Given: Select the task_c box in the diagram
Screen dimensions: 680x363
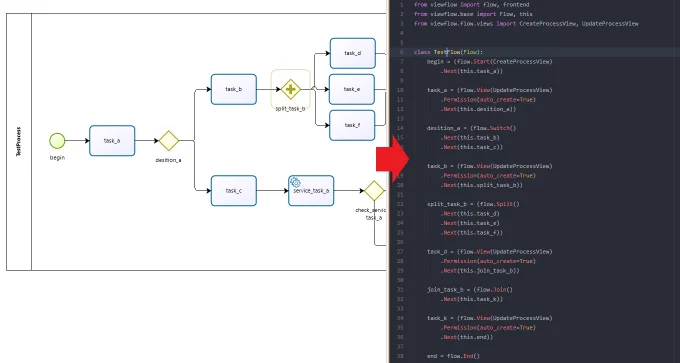Looking at the screenshot, I should pyautogui.click(x=234, y=191).
